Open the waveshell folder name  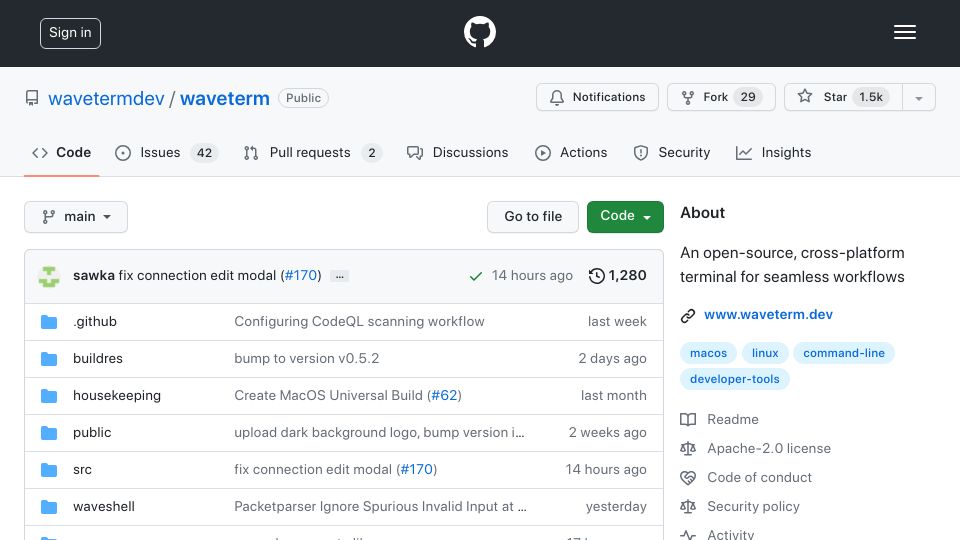[x=103, y=507]
